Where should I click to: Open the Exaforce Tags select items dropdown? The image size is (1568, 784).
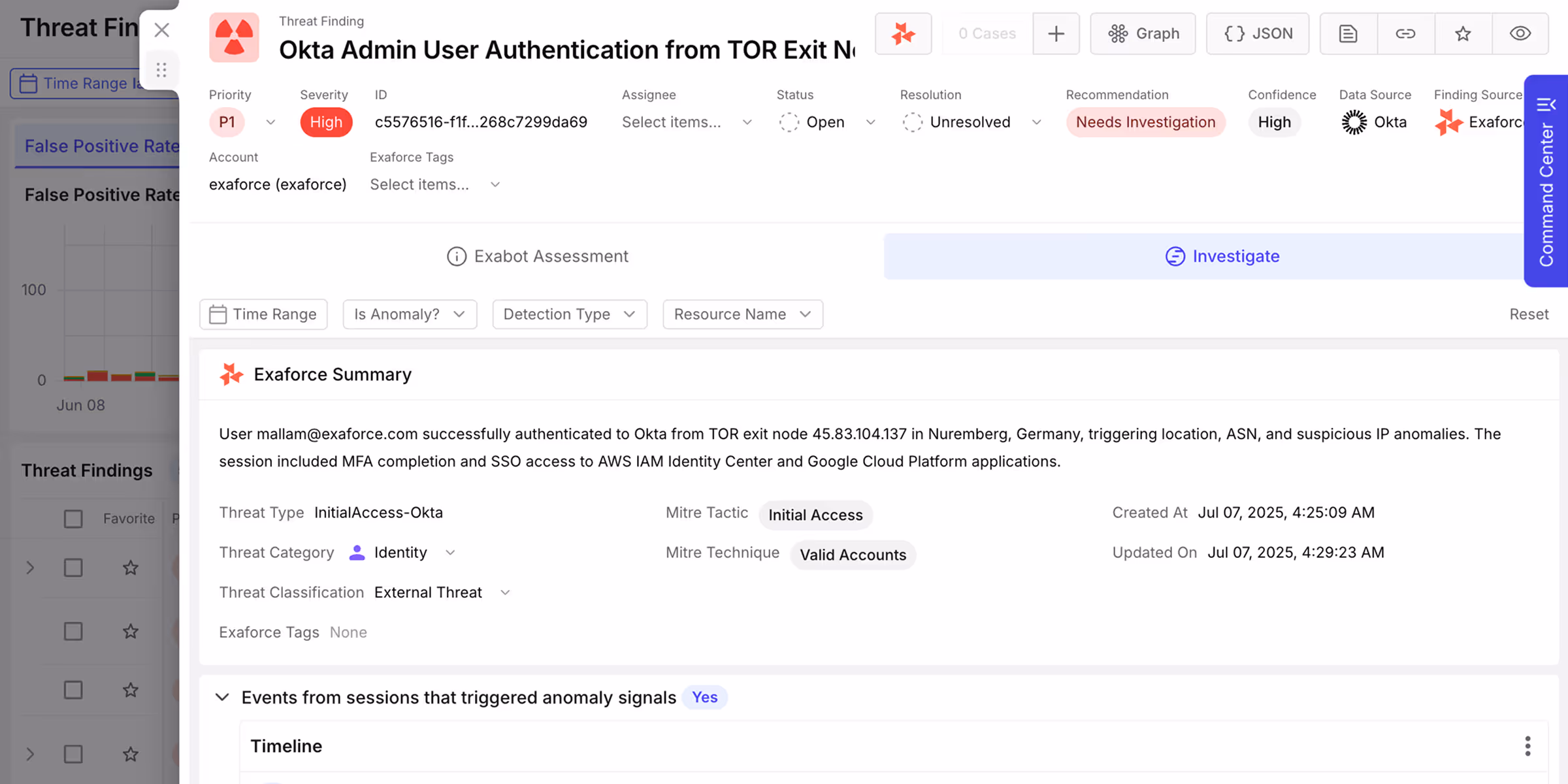click(435, 185)
